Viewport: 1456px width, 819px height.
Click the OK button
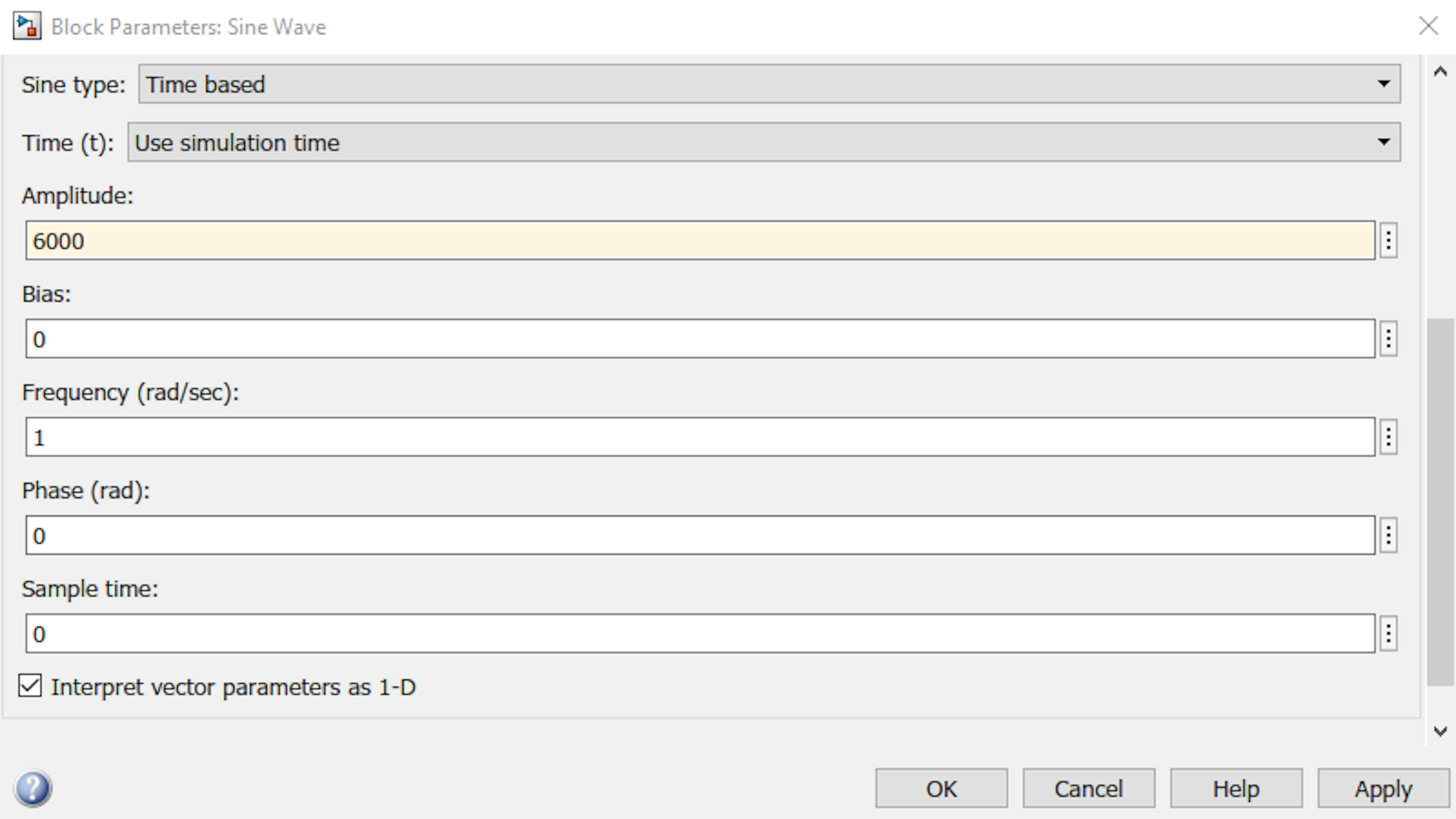pos(941,788)
